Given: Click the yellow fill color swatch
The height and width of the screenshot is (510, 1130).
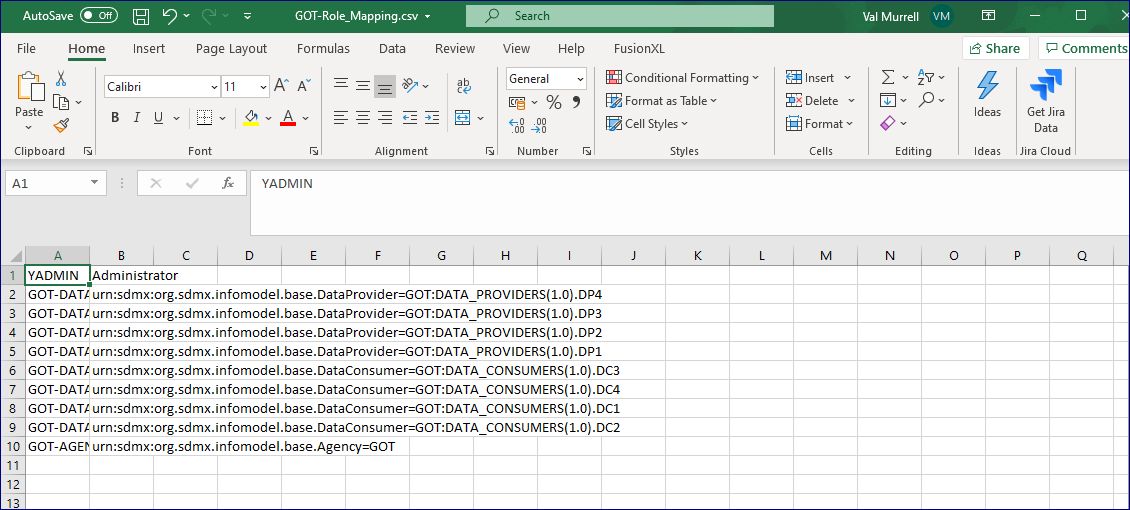Looking at the screenshot, I should 250,118.
